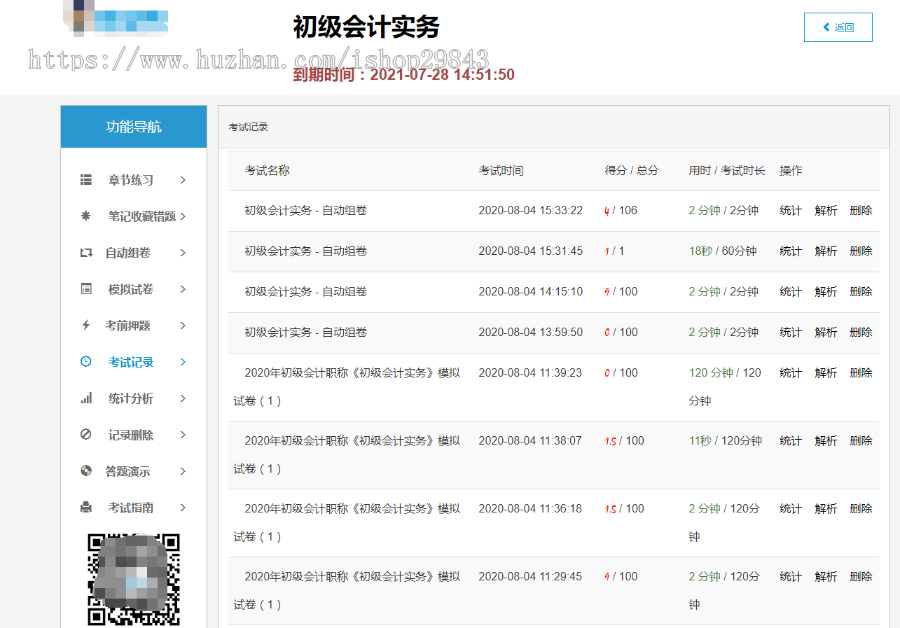Click the globe icon beside 答题演示
Image resolution: width=900 pixels, height=628 pixels.
coord(86,471)
